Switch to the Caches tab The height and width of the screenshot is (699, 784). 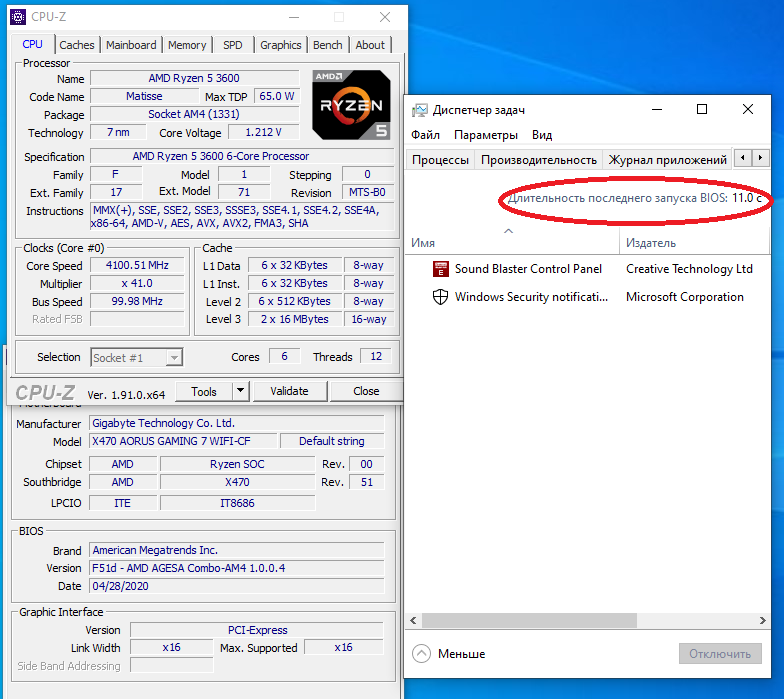pos(76,45)
